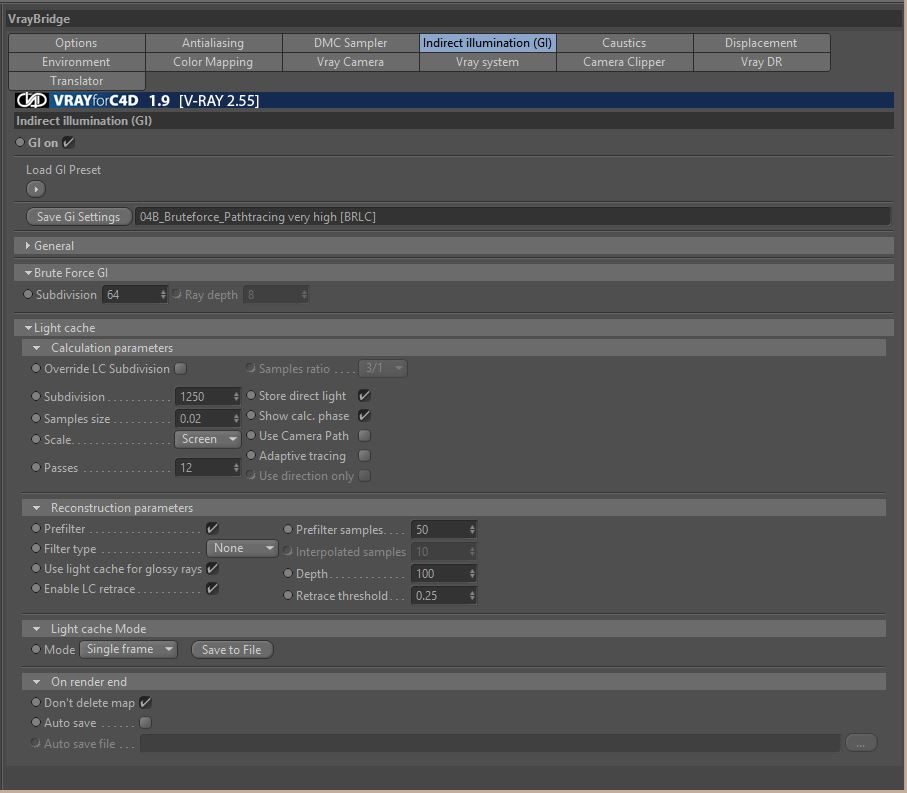Click the animation dot beside Store direct light
The image size is (907, 793).
click(x=251, y=396)
